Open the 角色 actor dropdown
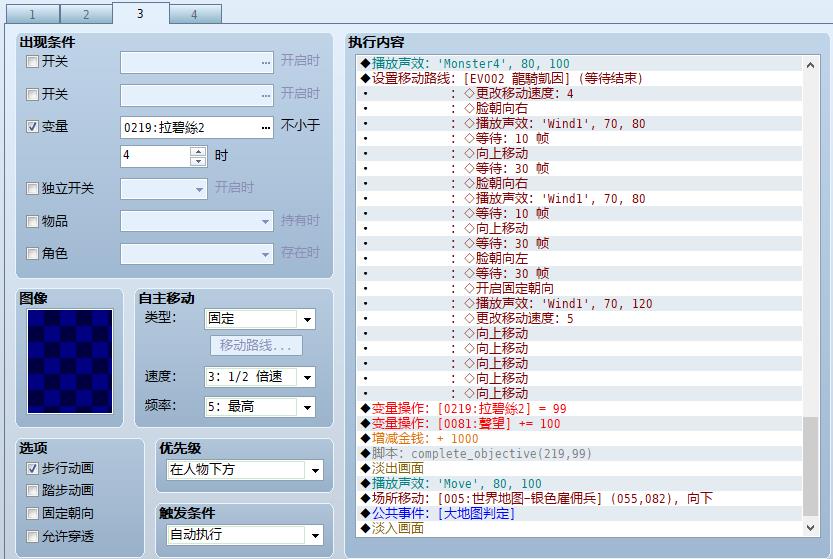This screenshot has width=833, height=559. (x=266, y=255)
